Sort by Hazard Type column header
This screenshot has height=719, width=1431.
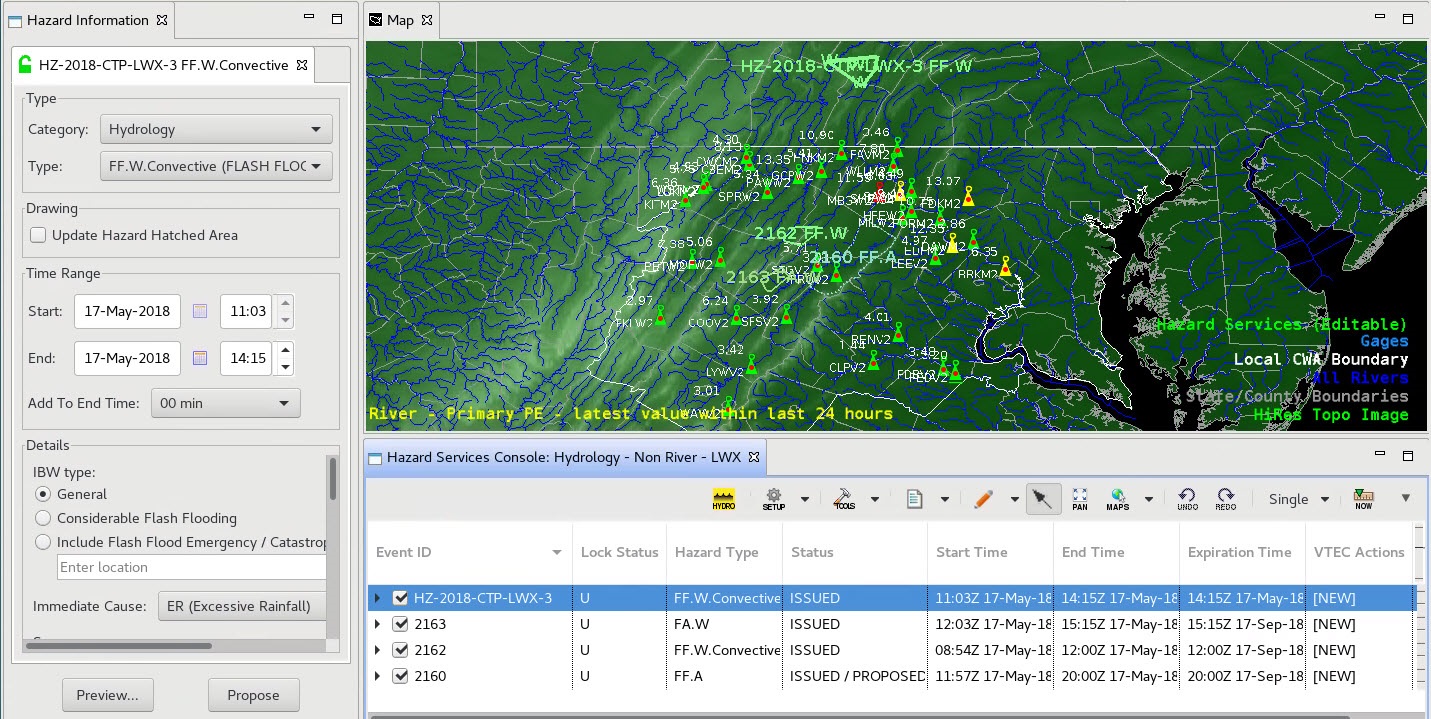[x=724, y=552]
